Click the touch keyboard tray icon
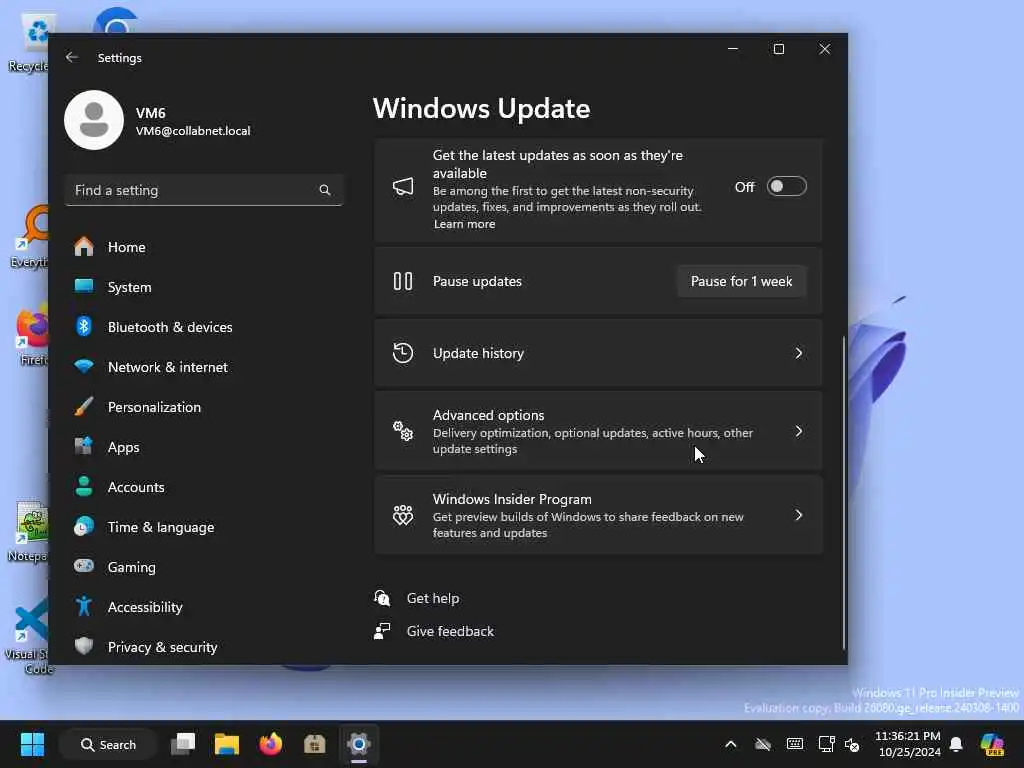The width and height of the screenshot is (1024, 768). pos(795,744)
